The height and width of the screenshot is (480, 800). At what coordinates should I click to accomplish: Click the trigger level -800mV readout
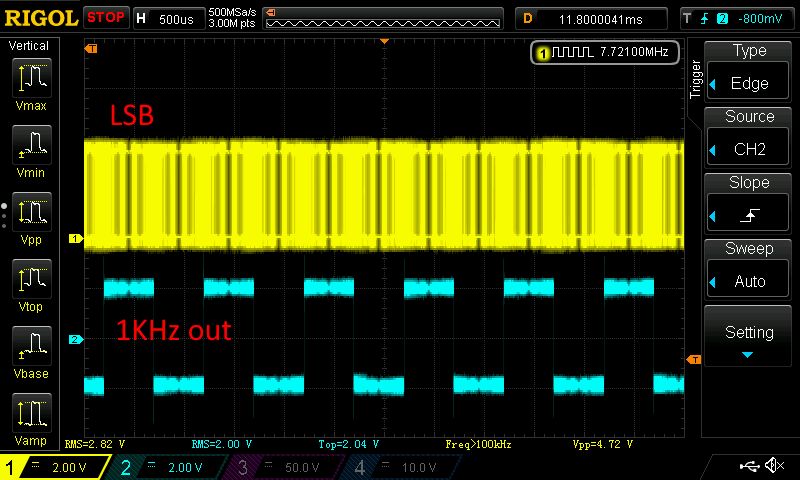point(760,19)
